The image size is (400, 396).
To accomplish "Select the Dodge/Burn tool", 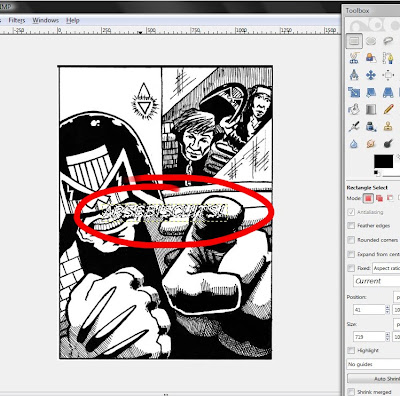I will 388,144.
